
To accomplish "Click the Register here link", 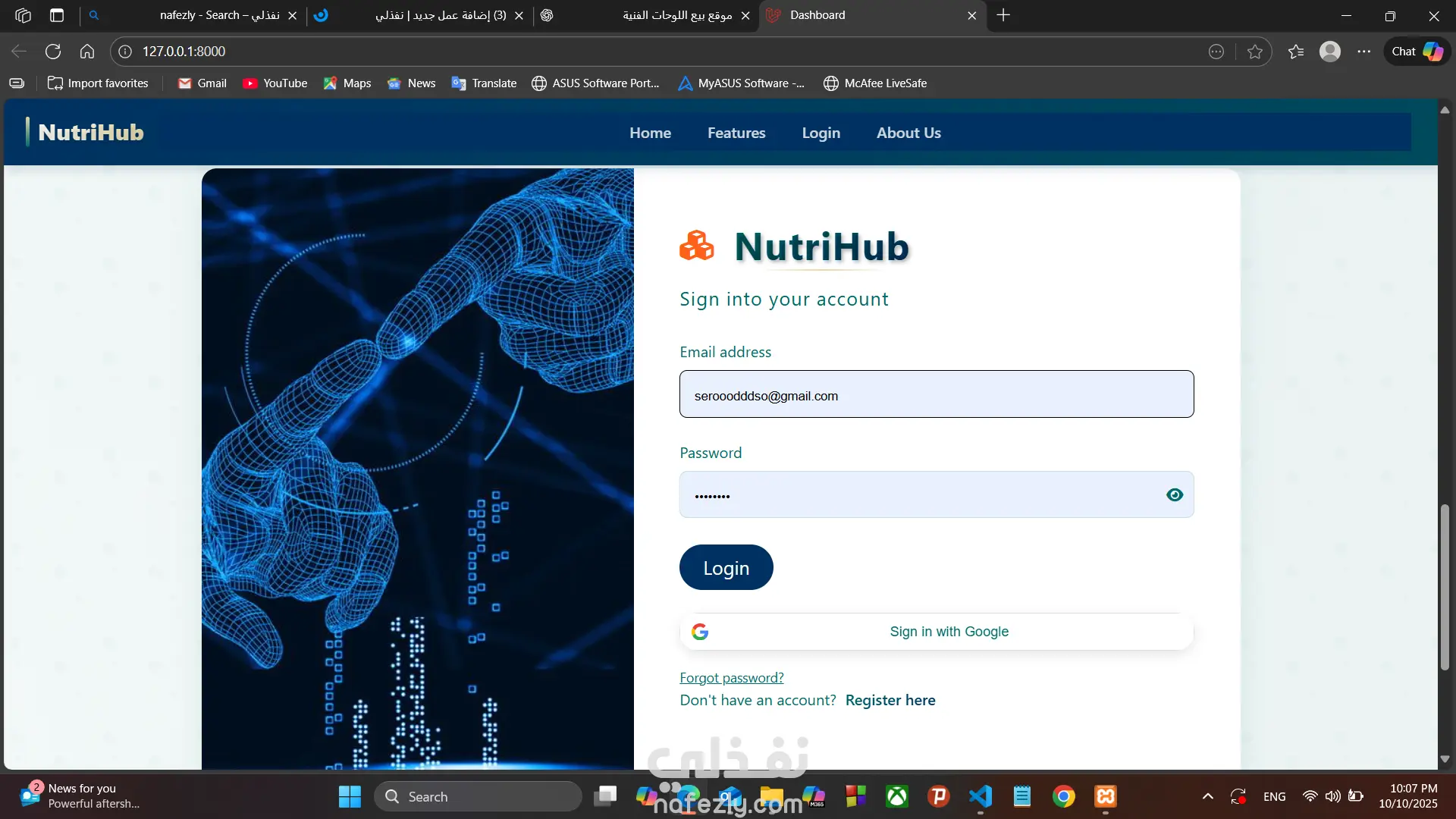I will [x=890, y=700].
